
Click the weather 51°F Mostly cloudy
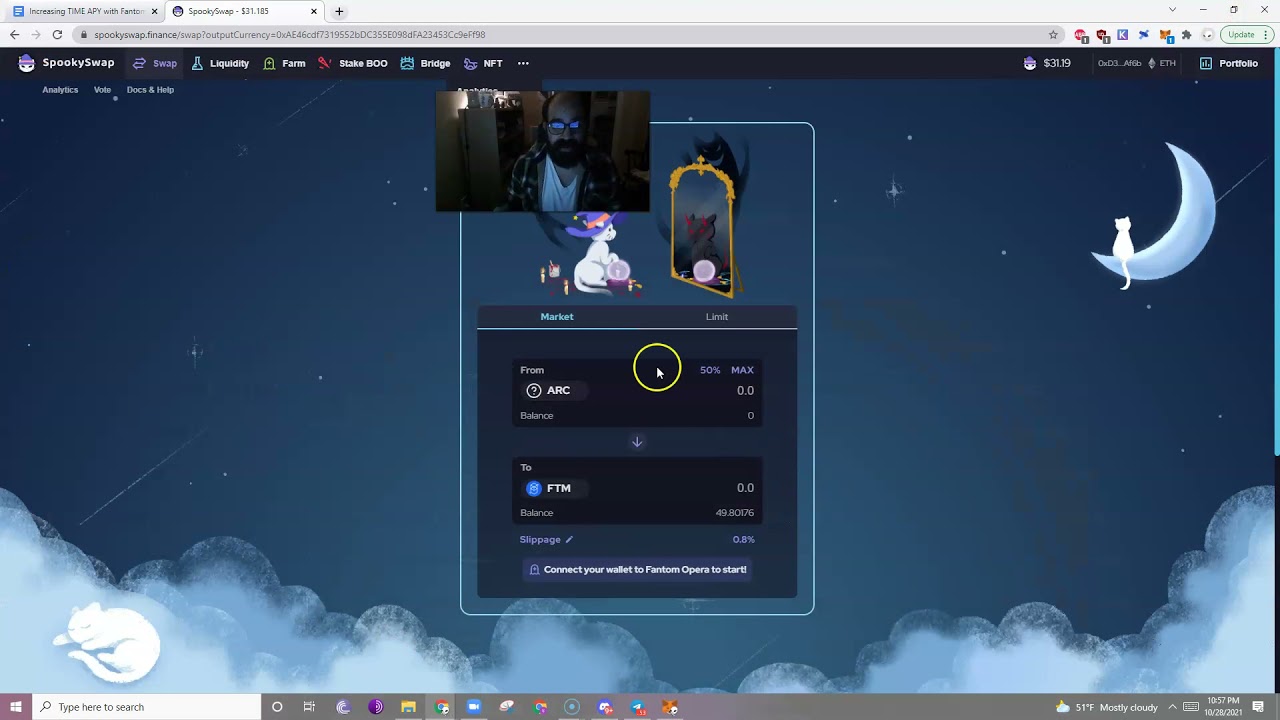pos(1107,707)
